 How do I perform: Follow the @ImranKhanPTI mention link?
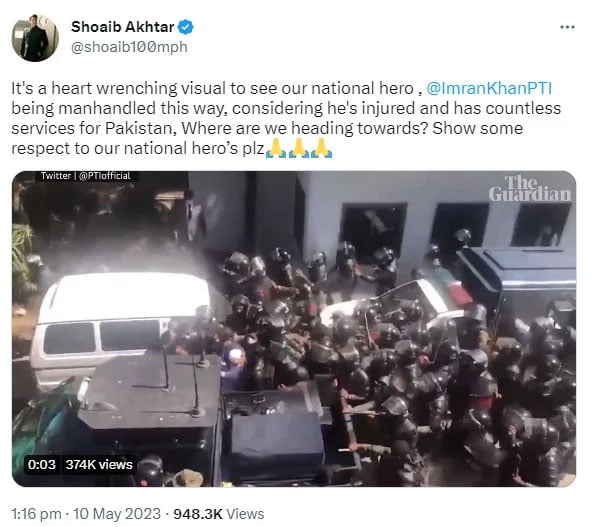tap(489, 88)
